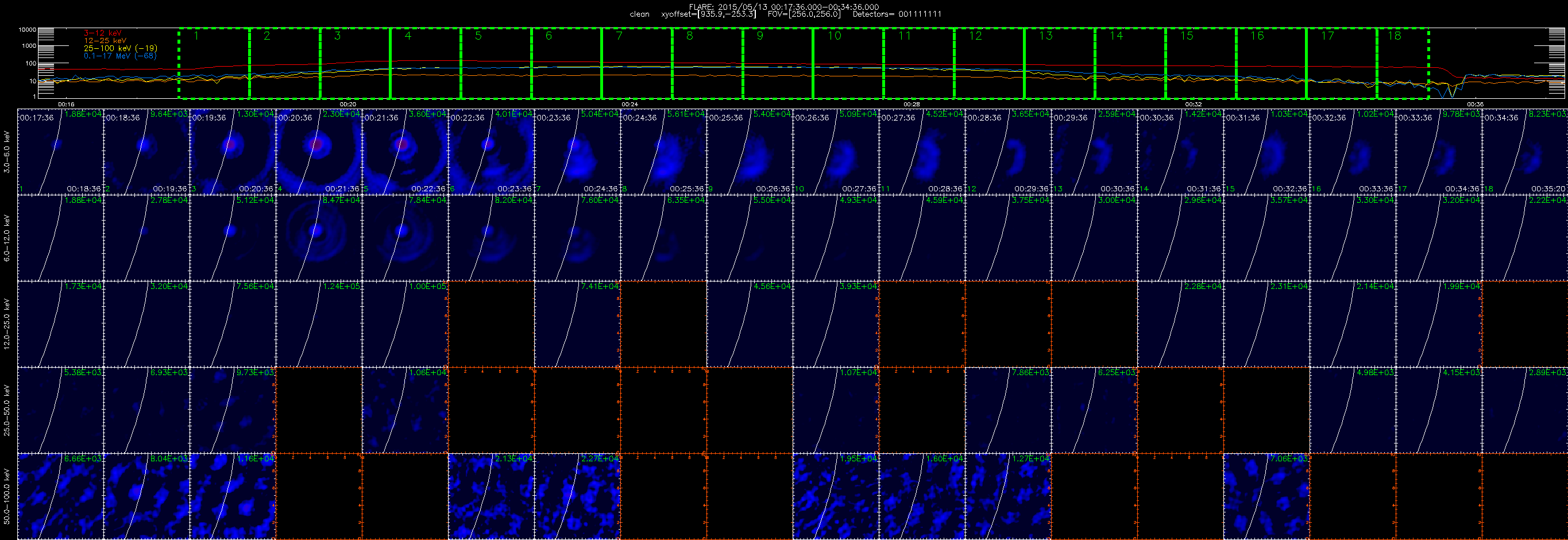This screenshot has width=1568, height=540.
Task: Open the 12-25 keV image with peak 4.56E+04
Action: [750, 324]
